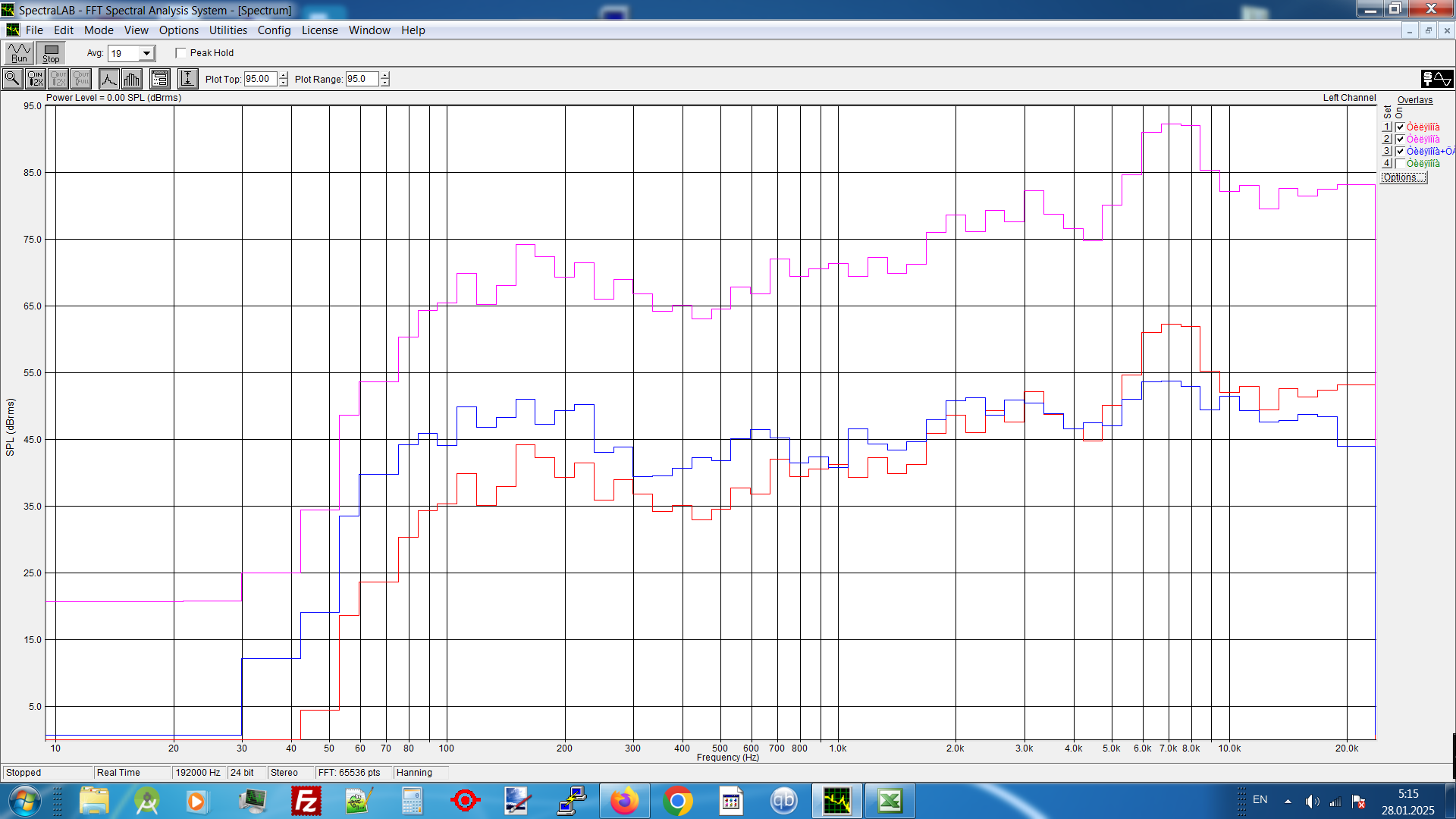Click the Run analyzer button
The width and height of the screenshot is (1456, 819).
pyautogui.click(x=19, y=53)
